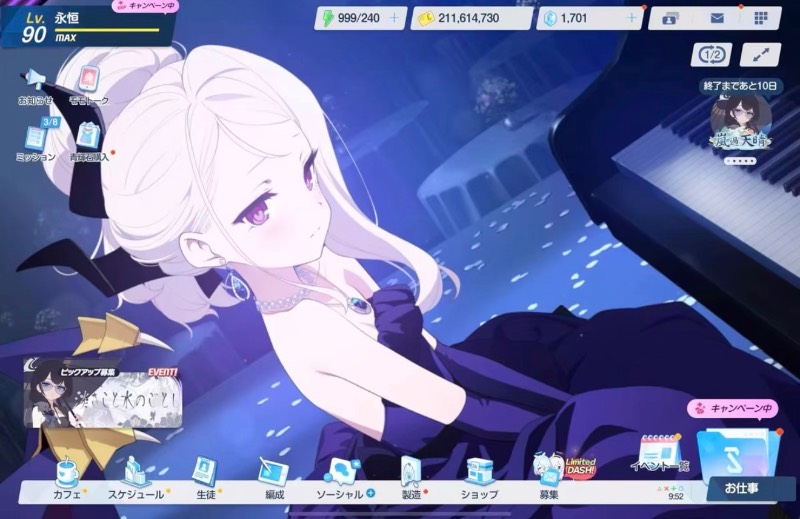The width and height of the screenshot is (800, 519).
Task: Open ショップ menu
Action: pos(480,480)
